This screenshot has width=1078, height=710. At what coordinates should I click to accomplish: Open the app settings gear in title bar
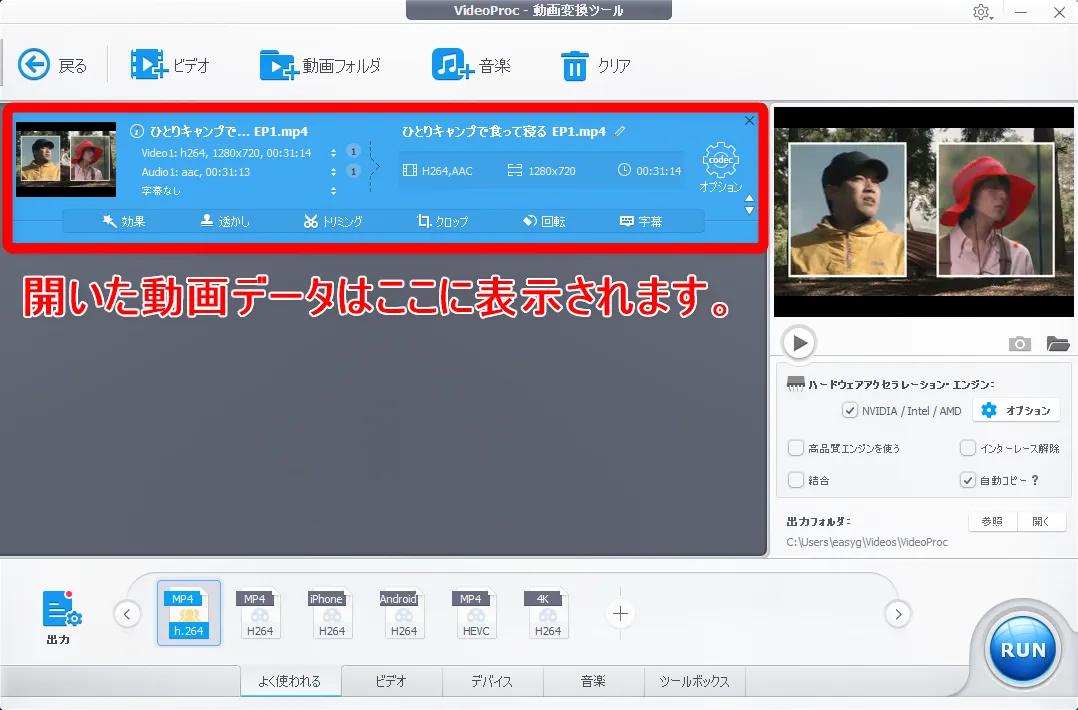982,12
